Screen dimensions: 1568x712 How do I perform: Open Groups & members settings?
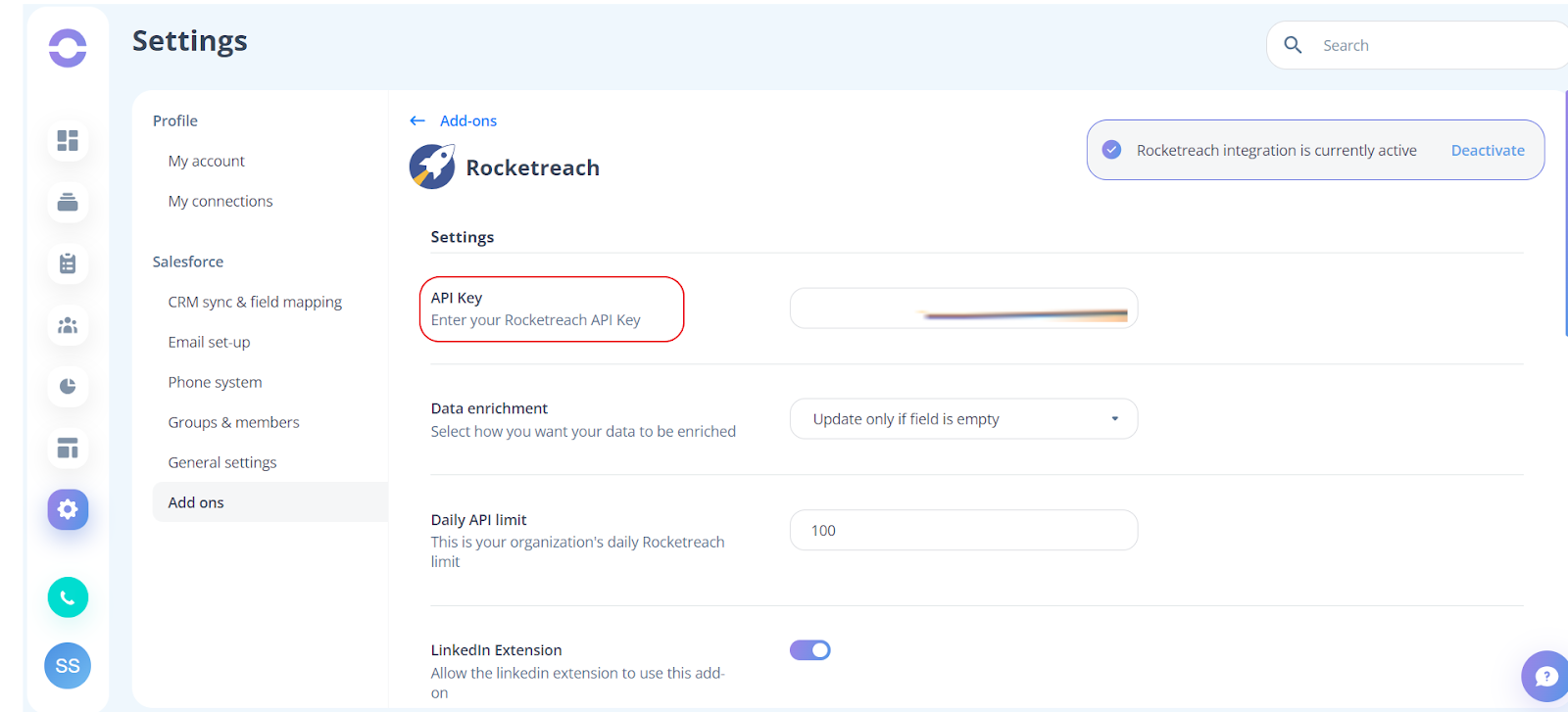coord(233,422)
